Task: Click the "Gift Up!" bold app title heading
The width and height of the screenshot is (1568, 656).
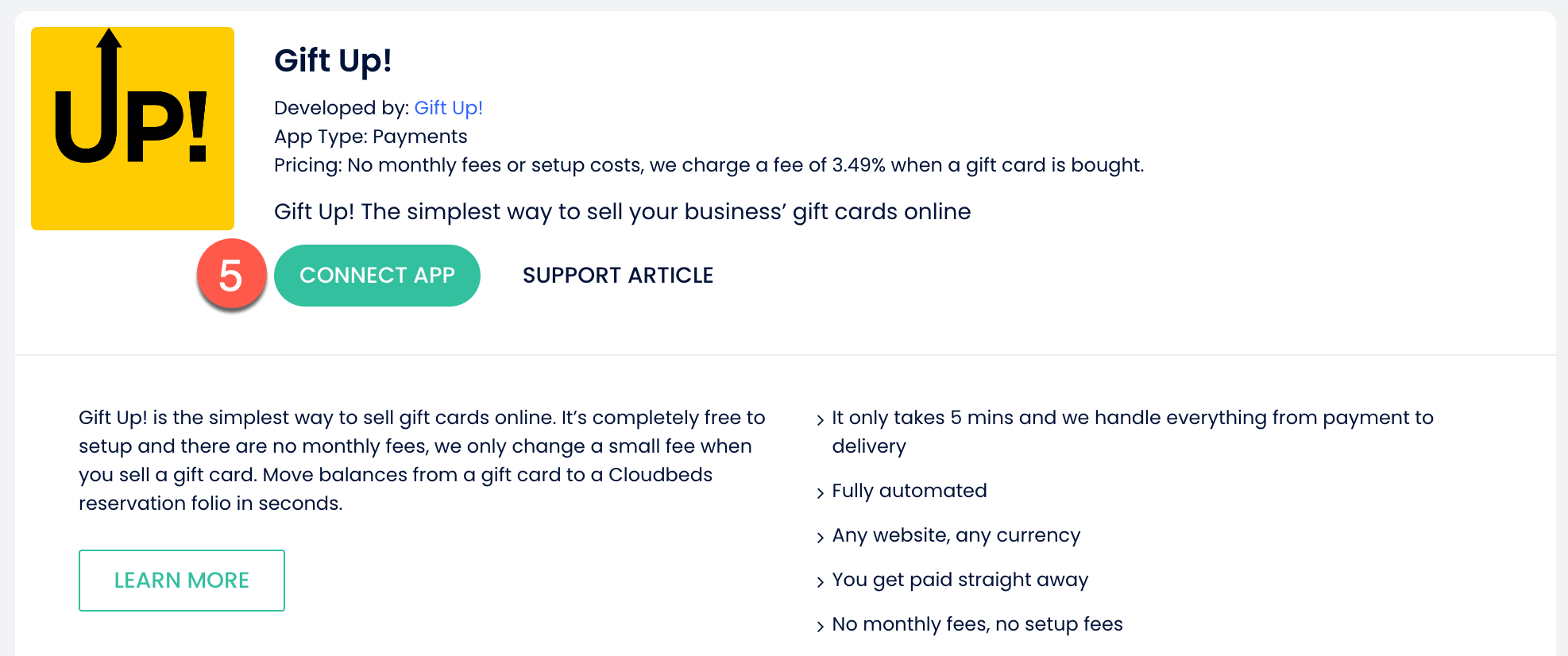Action: pyautogui.click(x=333, y=60)
